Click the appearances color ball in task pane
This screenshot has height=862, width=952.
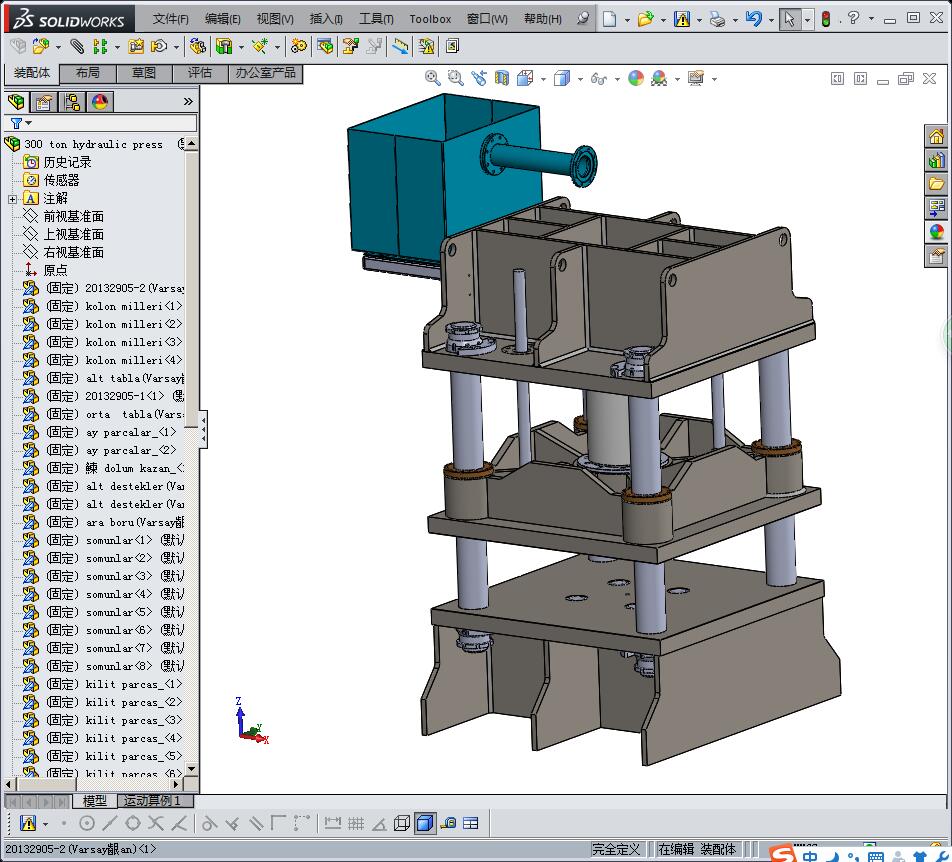pos(936,232)
